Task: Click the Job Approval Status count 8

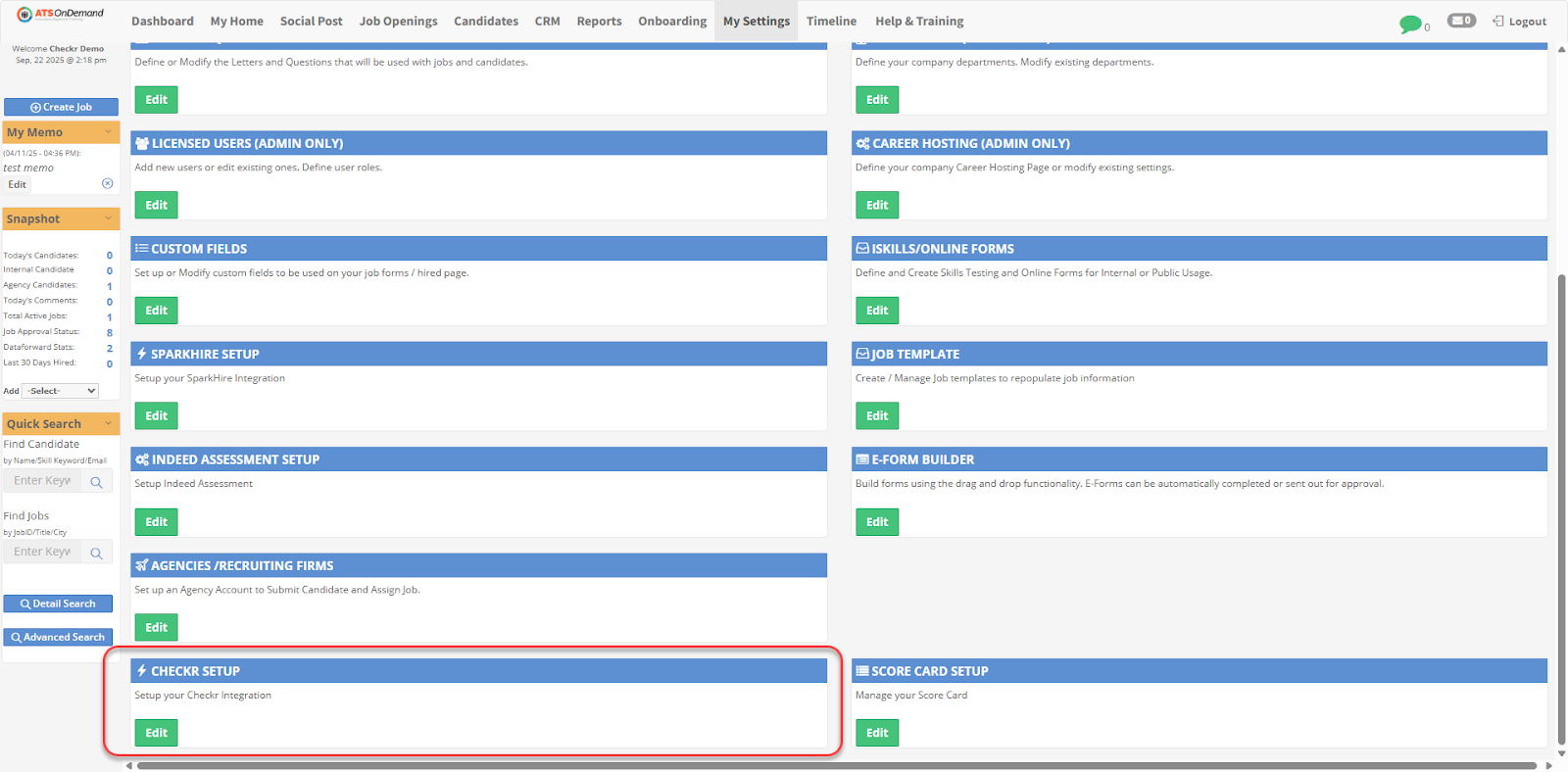Action: [110, 333]
